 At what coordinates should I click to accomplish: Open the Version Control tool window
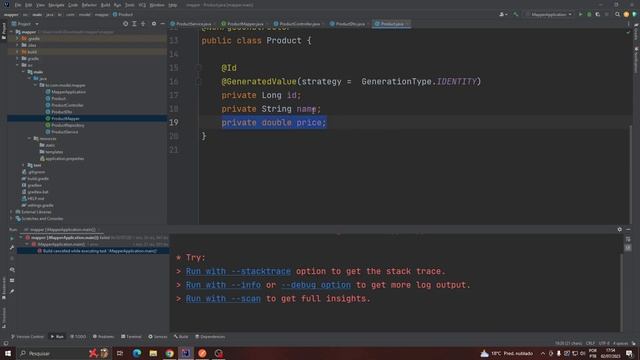click(27, 337)
